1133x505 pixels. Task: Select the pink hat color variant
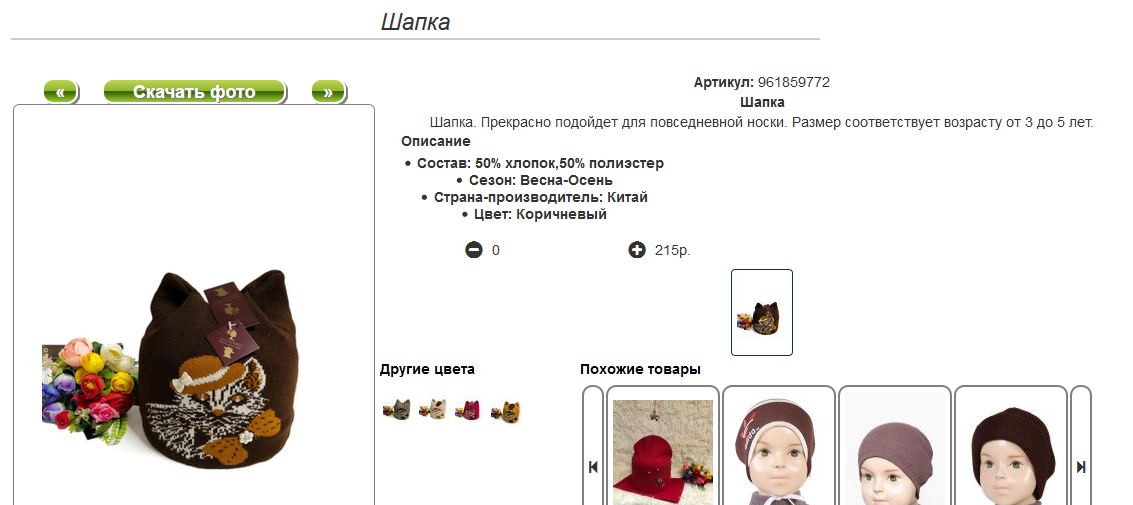tap(469, 412)
